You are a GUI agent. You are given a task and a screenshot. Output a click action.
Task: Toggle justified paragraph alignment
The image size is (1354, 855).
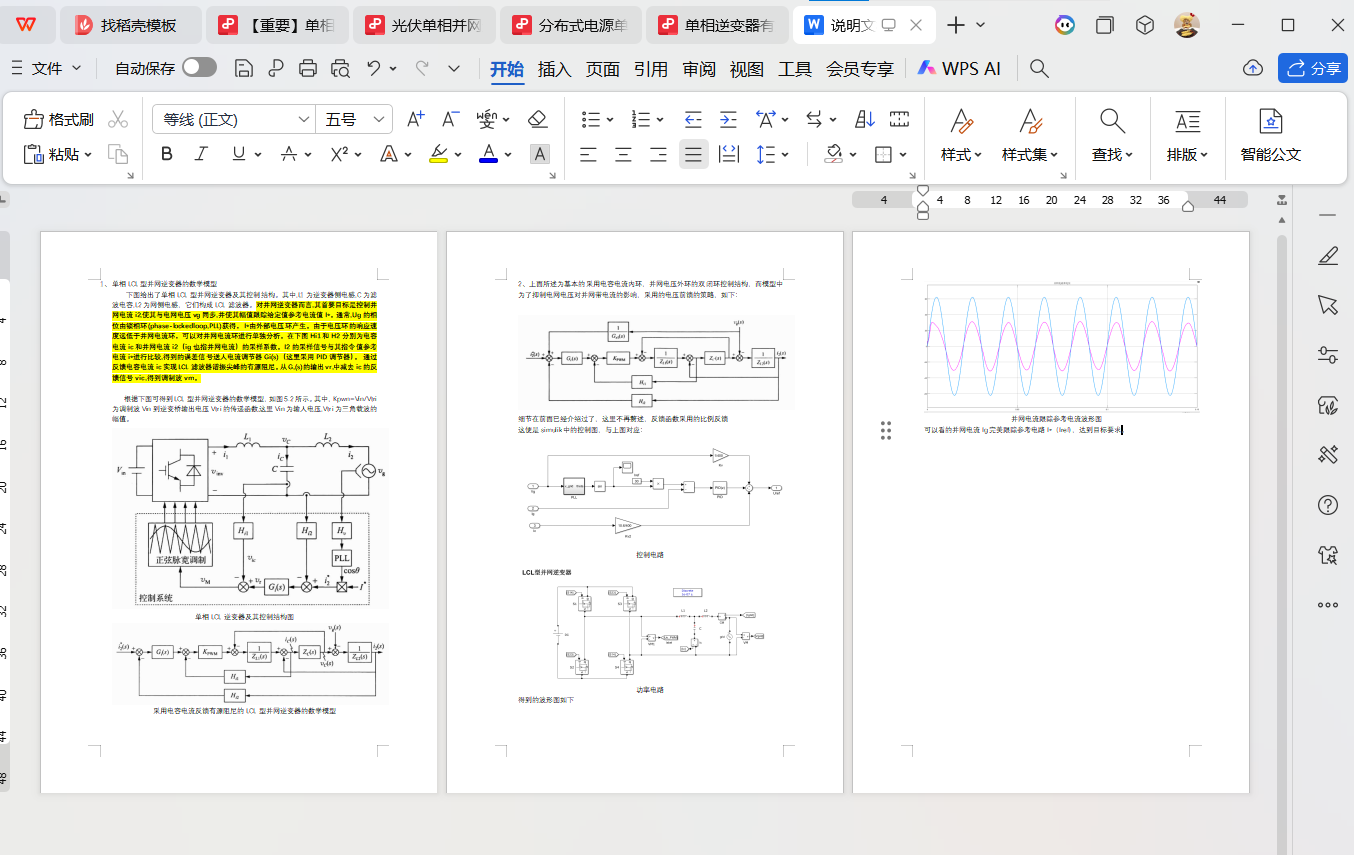(693, 154)
